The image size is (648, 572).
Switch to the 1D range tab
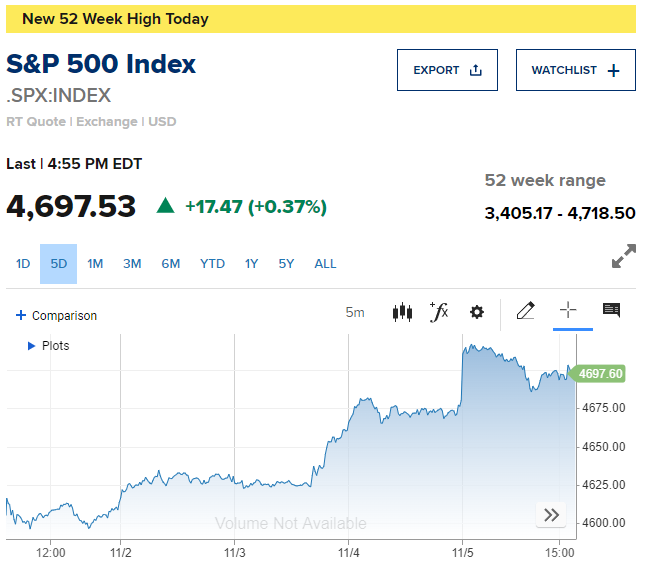(x=23, y=264)
